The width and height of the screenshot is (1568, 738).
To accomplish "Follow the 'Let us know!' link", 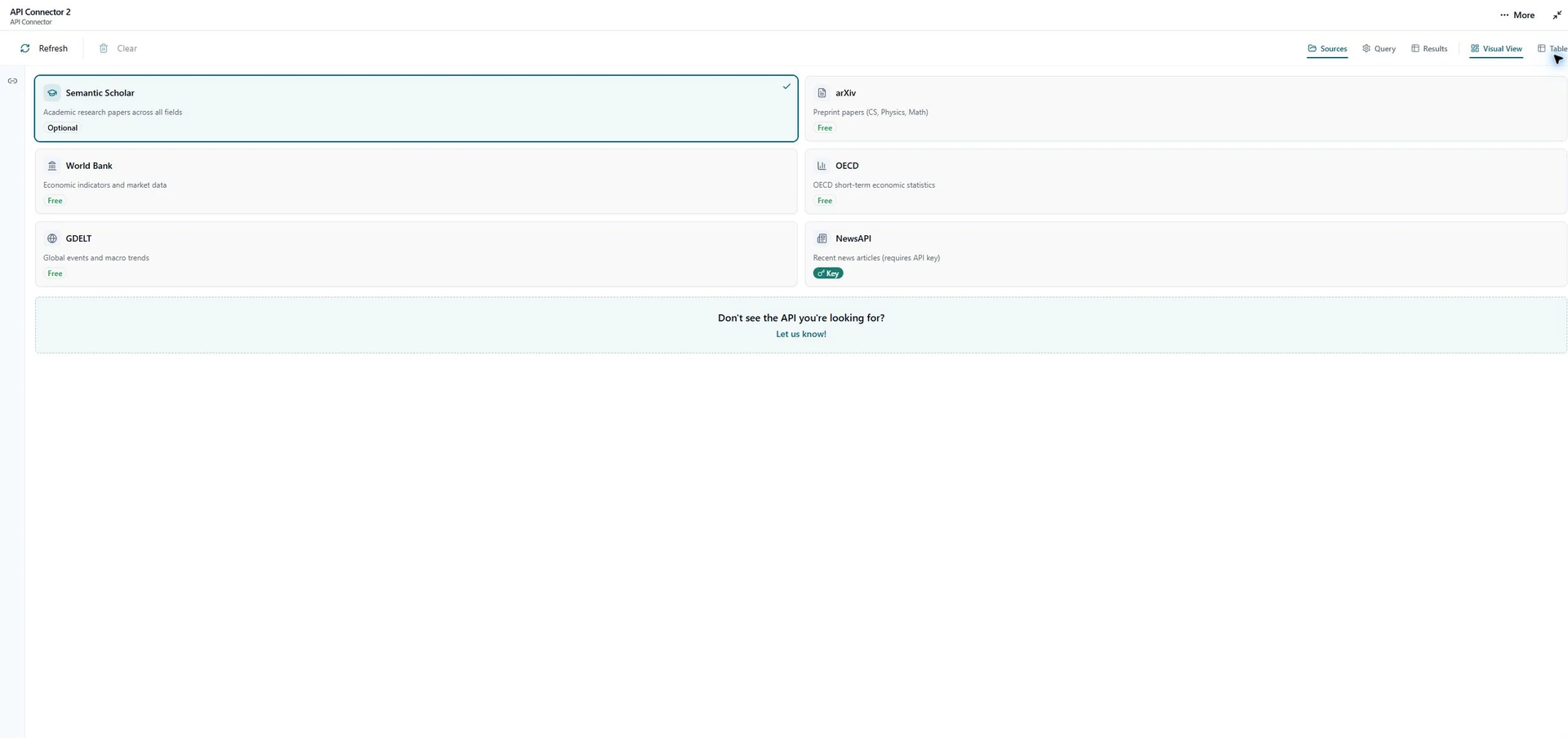I will point(800,334).
